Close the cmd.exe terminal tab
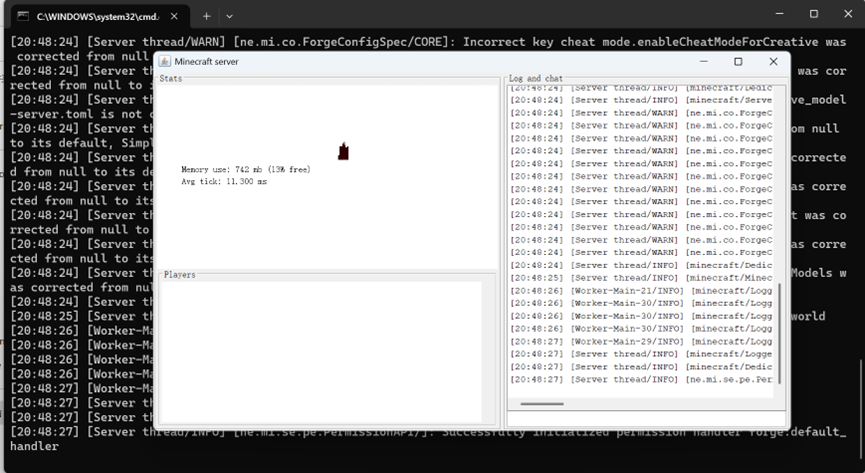This screenshot has height=473, width=865. tap(174, 17)
